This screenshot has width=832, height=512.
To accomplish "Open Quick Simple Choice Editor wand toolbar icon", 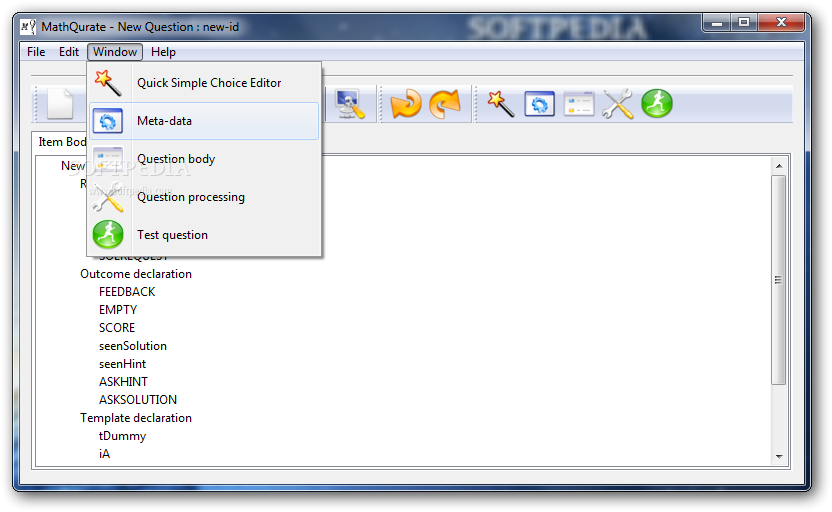I will [x=501, y=103].
